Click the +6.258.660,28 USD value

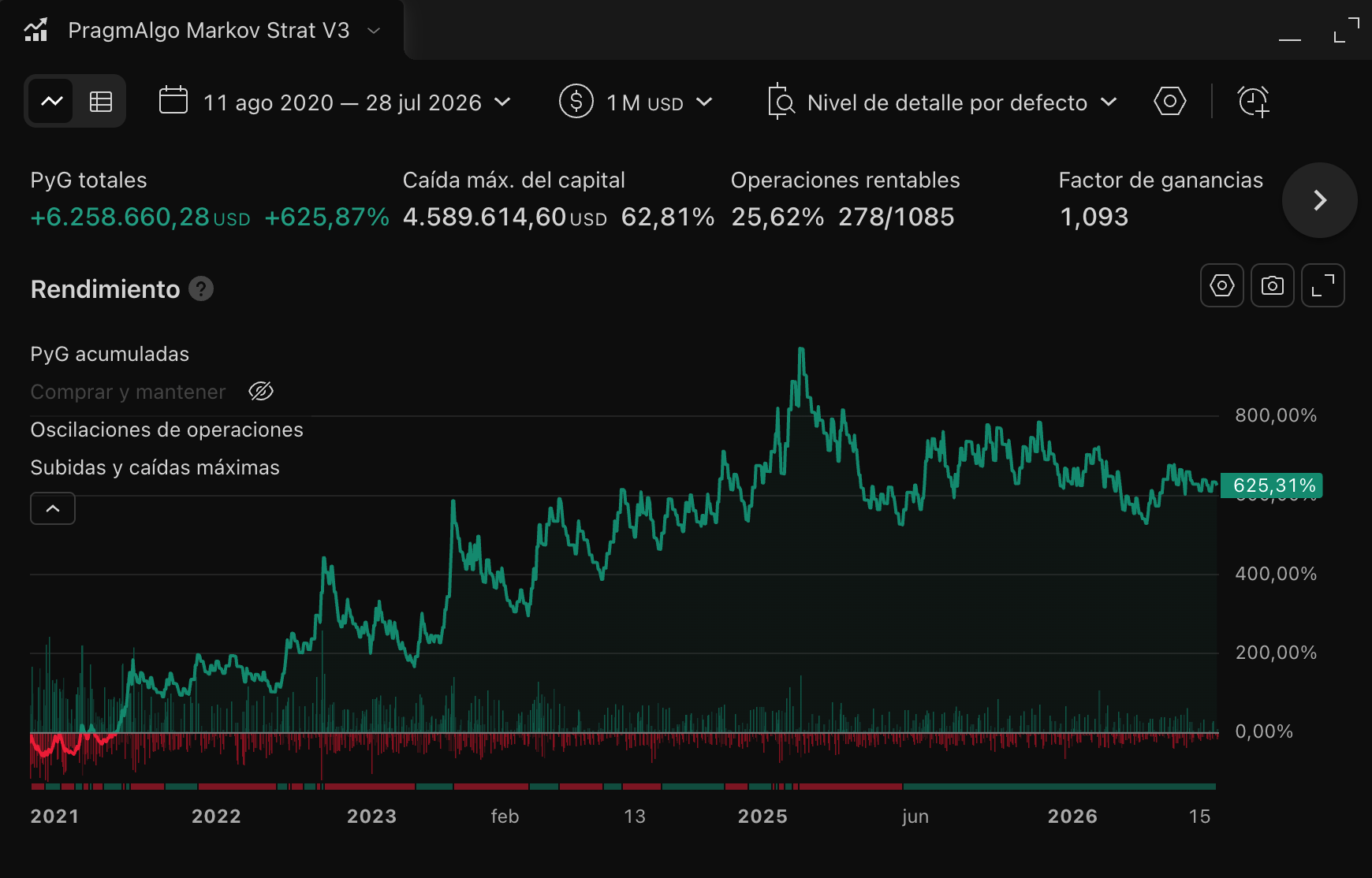[x=140, y=217]
